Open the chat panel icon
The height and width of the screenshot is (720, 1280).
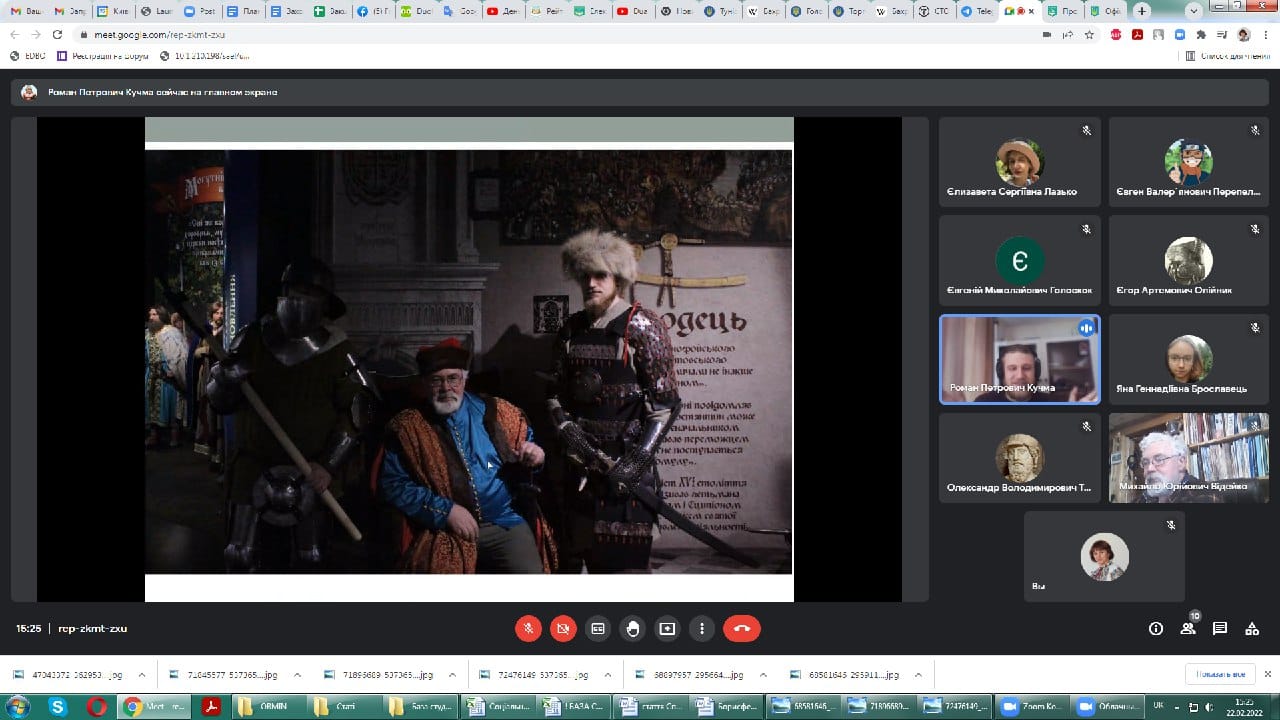tap(1220, 629)
